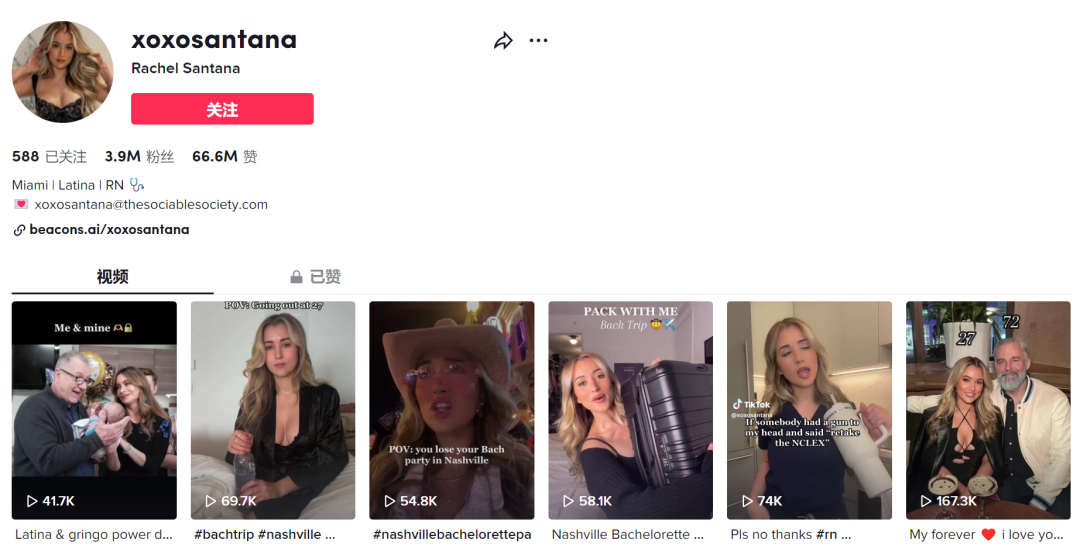Click the link icon beside beacons.ai
The width and height of the screenshot is (1080, 557).
coord(19,230)
